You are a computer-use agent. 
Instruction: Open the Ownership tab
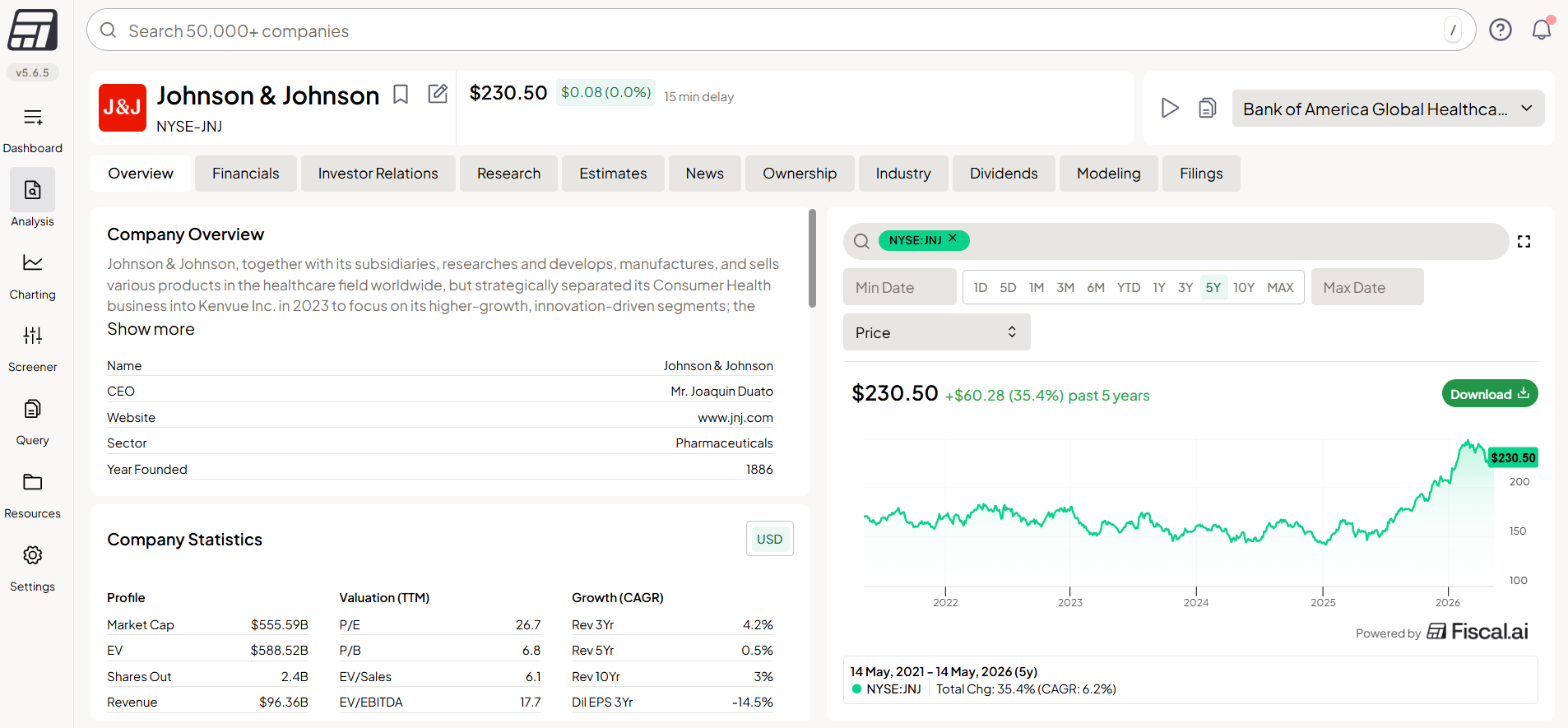[x=800, y=174]
